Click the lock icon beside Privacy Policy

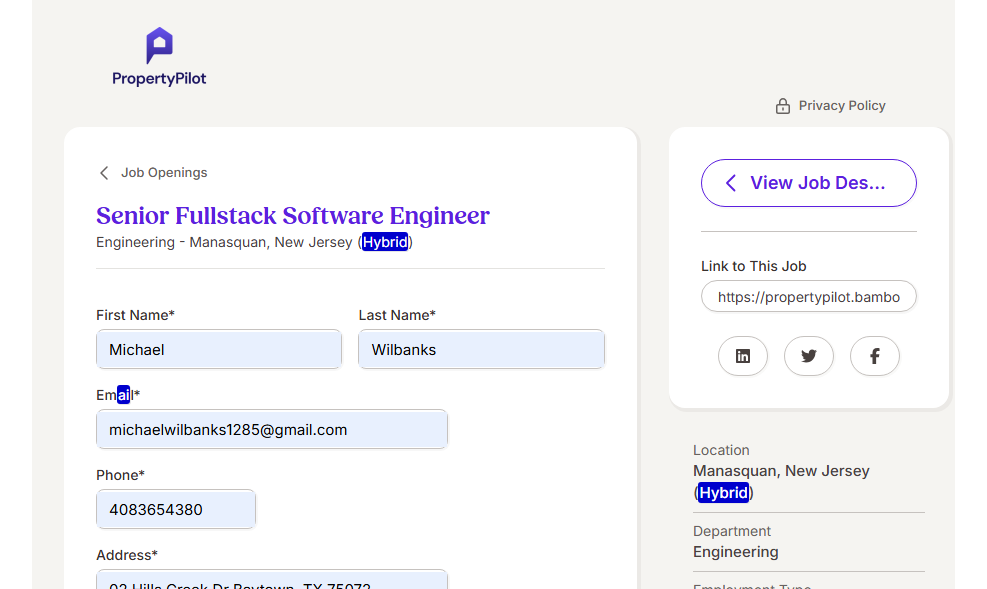783,106
